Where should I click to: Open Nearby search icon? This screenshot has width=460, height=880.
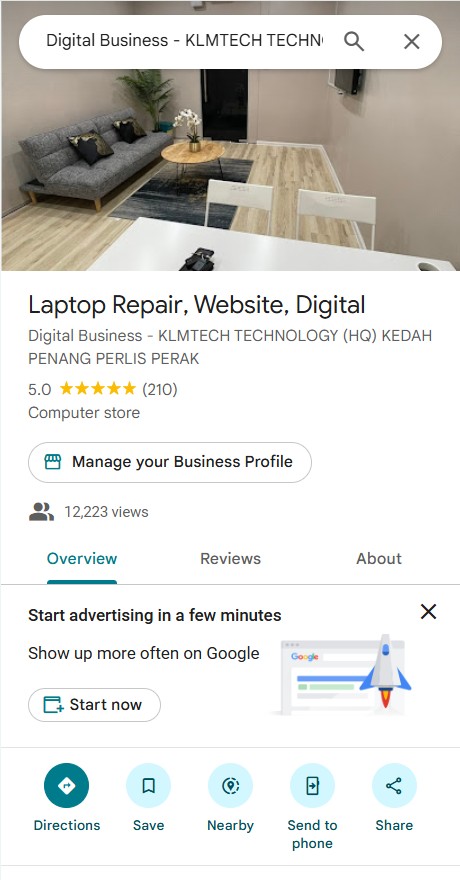230,786
